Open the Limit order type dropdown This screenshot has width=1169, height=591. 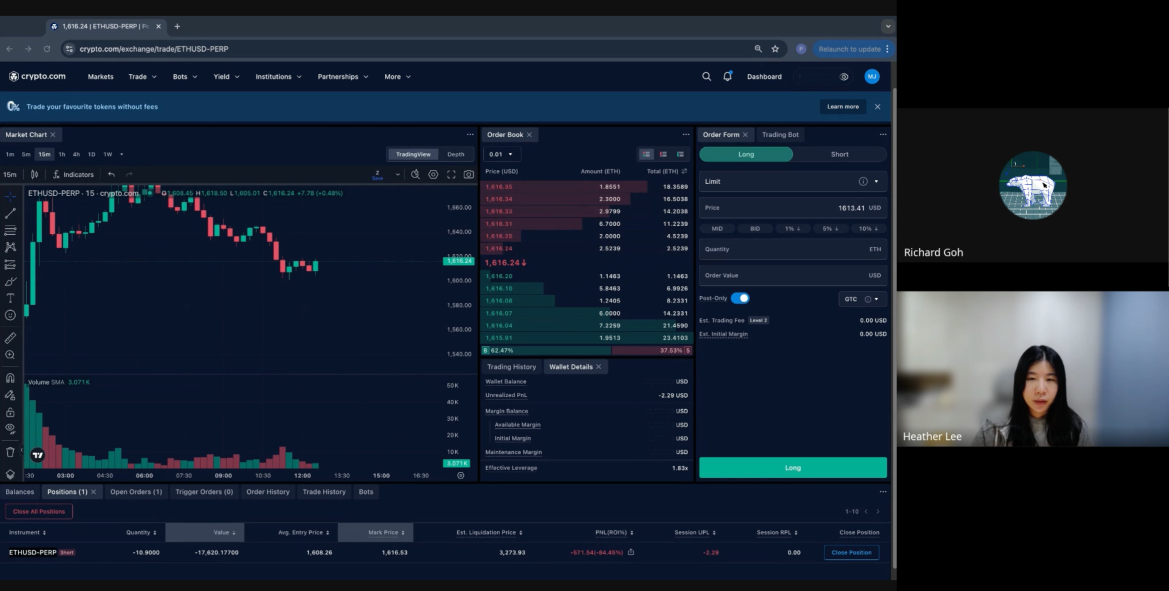[793, 181]
